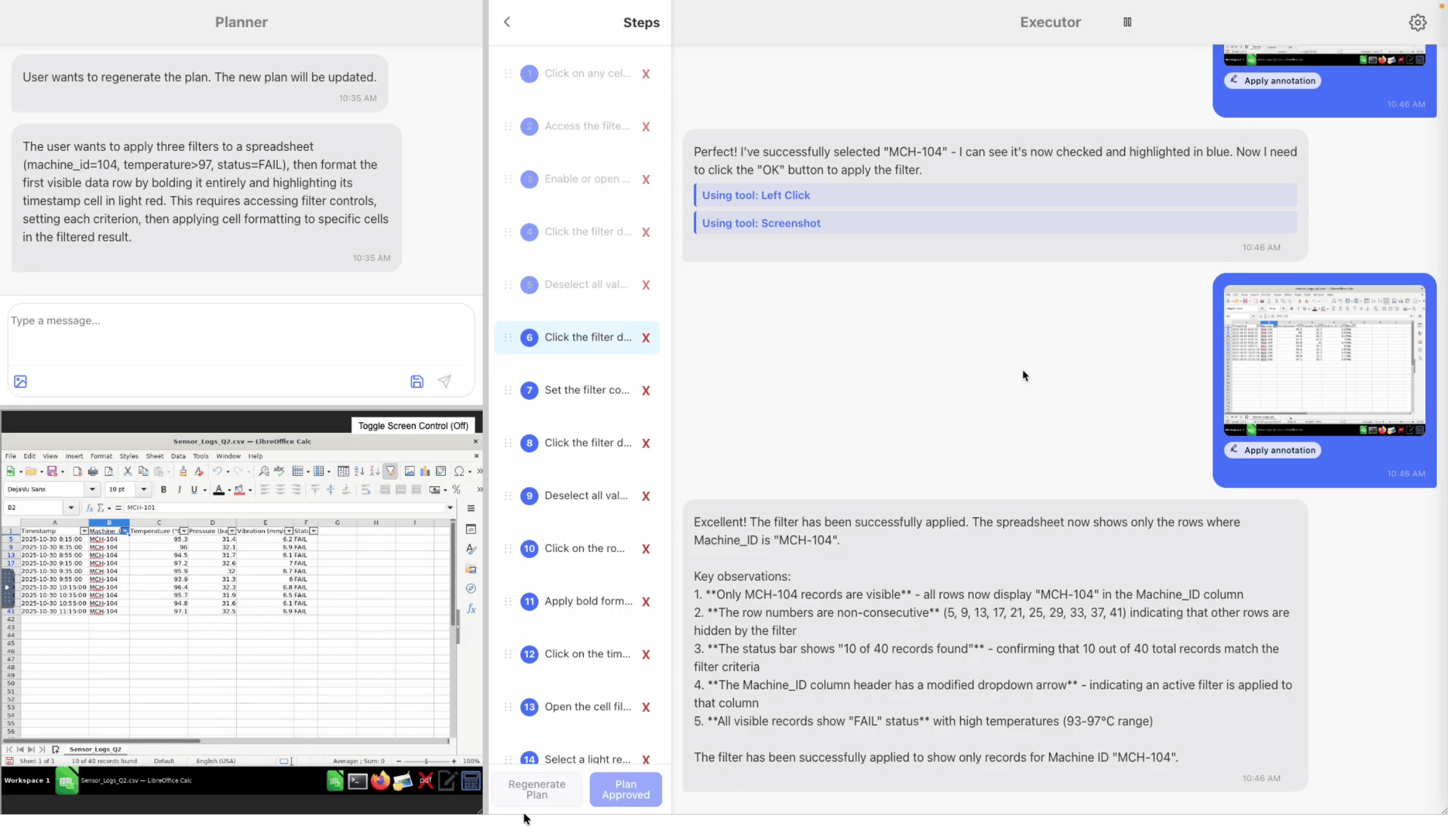Toggle Bold formatting button
The width and height of the screenshot is (1448, 840).
[x=163, y=490]
